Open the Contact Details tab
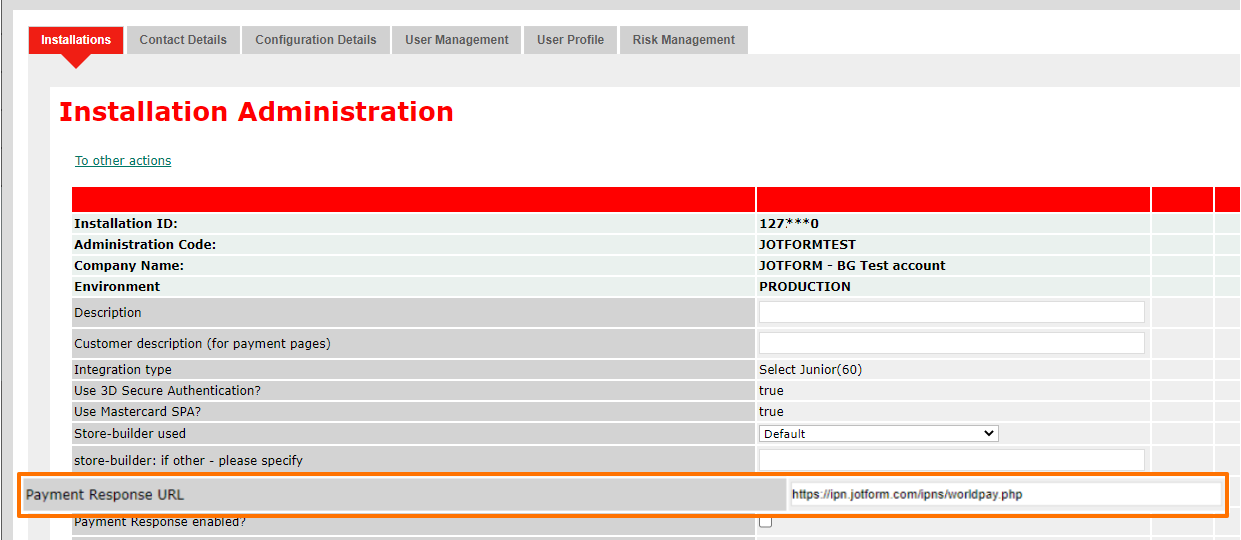Viewport: 1241px width, 540px height. tap(183, 40)
